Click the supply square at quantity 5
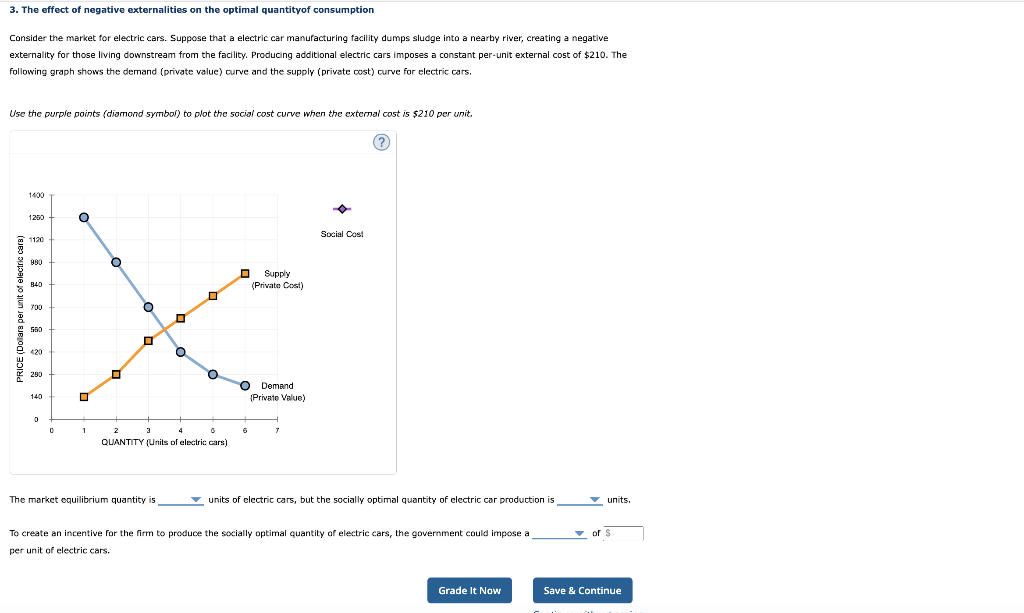 tap(212, 294)
